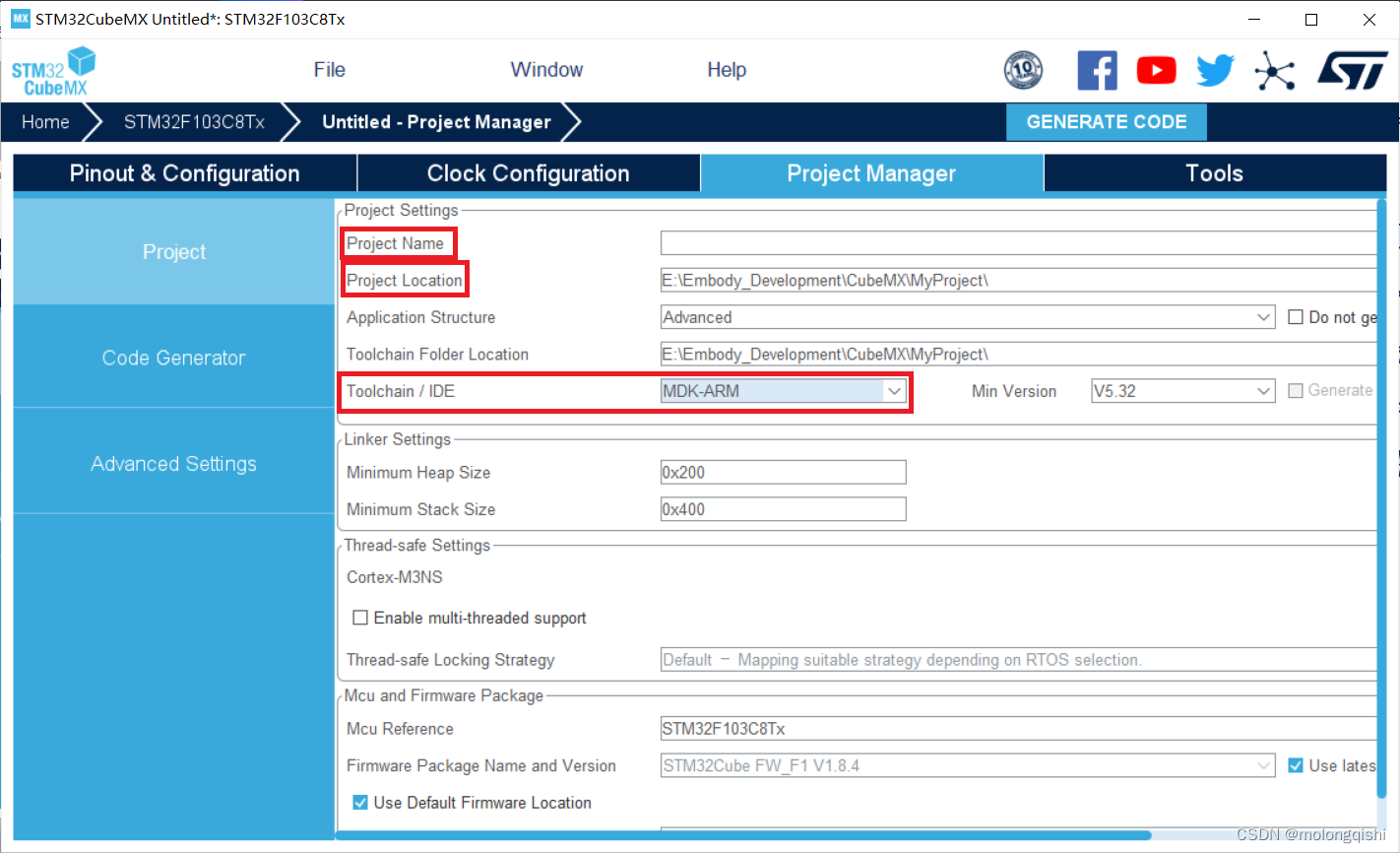The height and width of the screenshot is (853, 1400).
Task: Go to Home breadcrumb
Action: (x=46, y=122)
